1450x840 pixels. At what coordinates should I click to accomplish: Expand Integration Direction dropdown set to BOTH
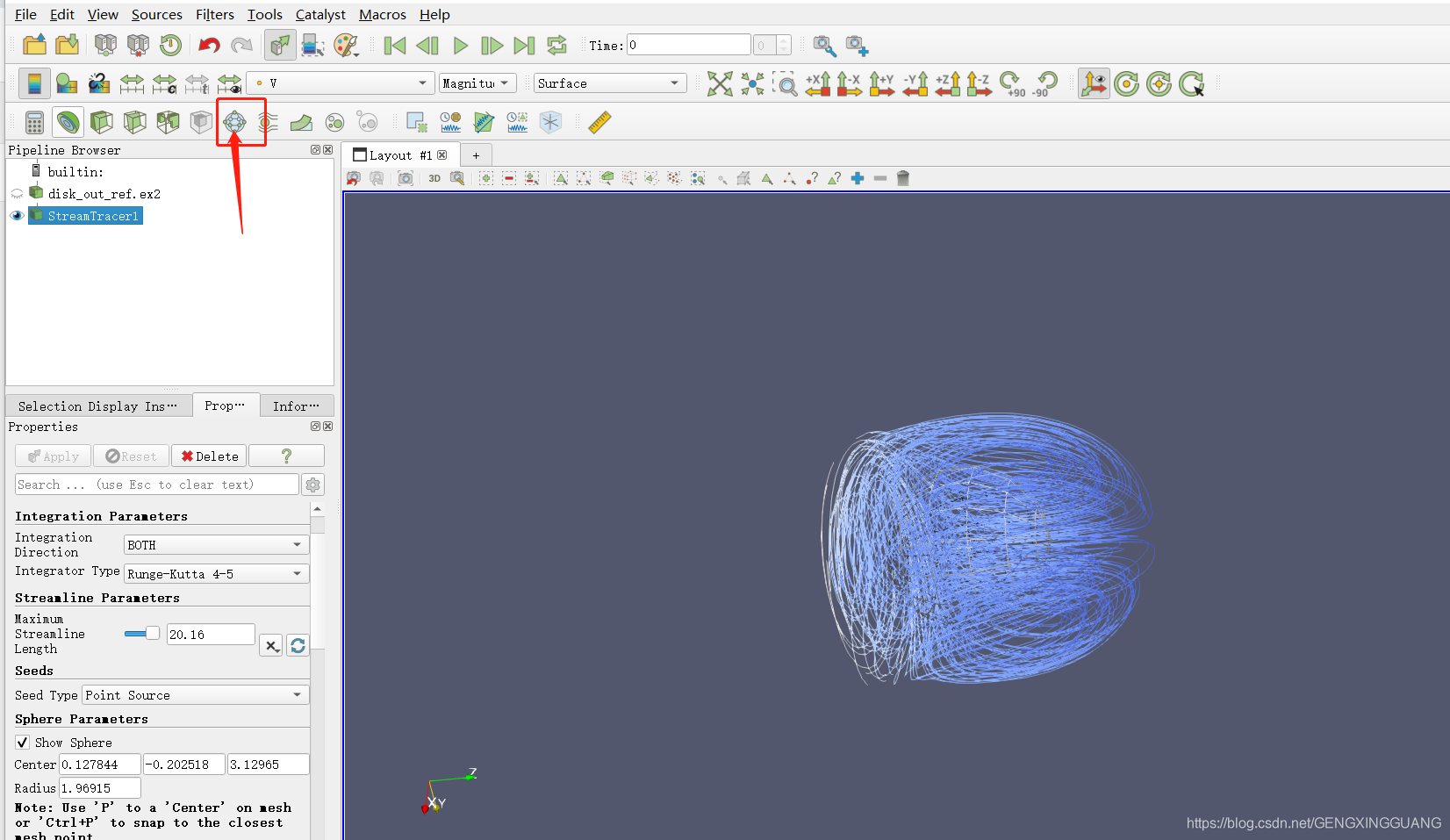tap(216, 545)
